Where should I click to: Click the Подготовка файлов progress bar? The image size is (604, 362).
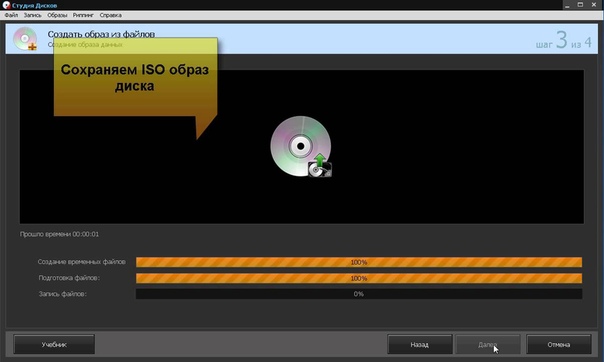(x=359, y=278)
